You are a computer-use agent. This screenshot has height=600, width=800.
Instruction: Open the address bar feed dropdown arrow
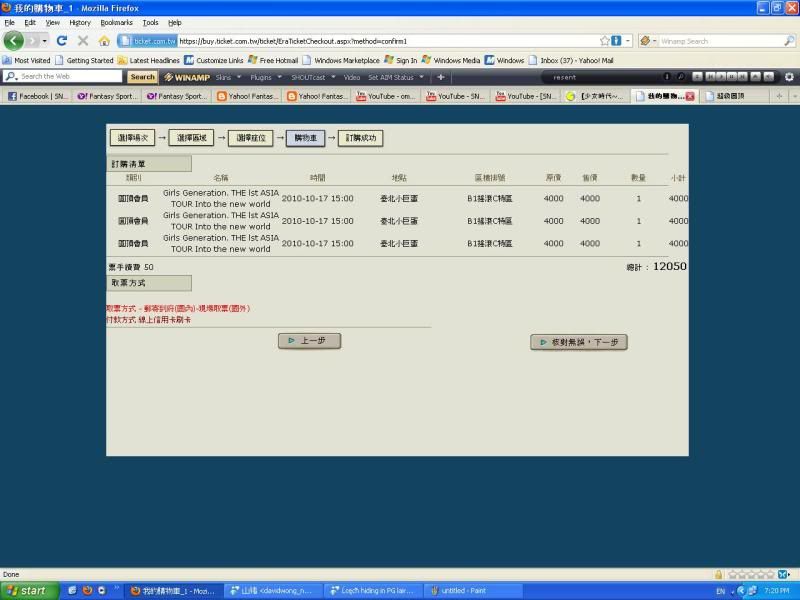click(x=628, y=41)
